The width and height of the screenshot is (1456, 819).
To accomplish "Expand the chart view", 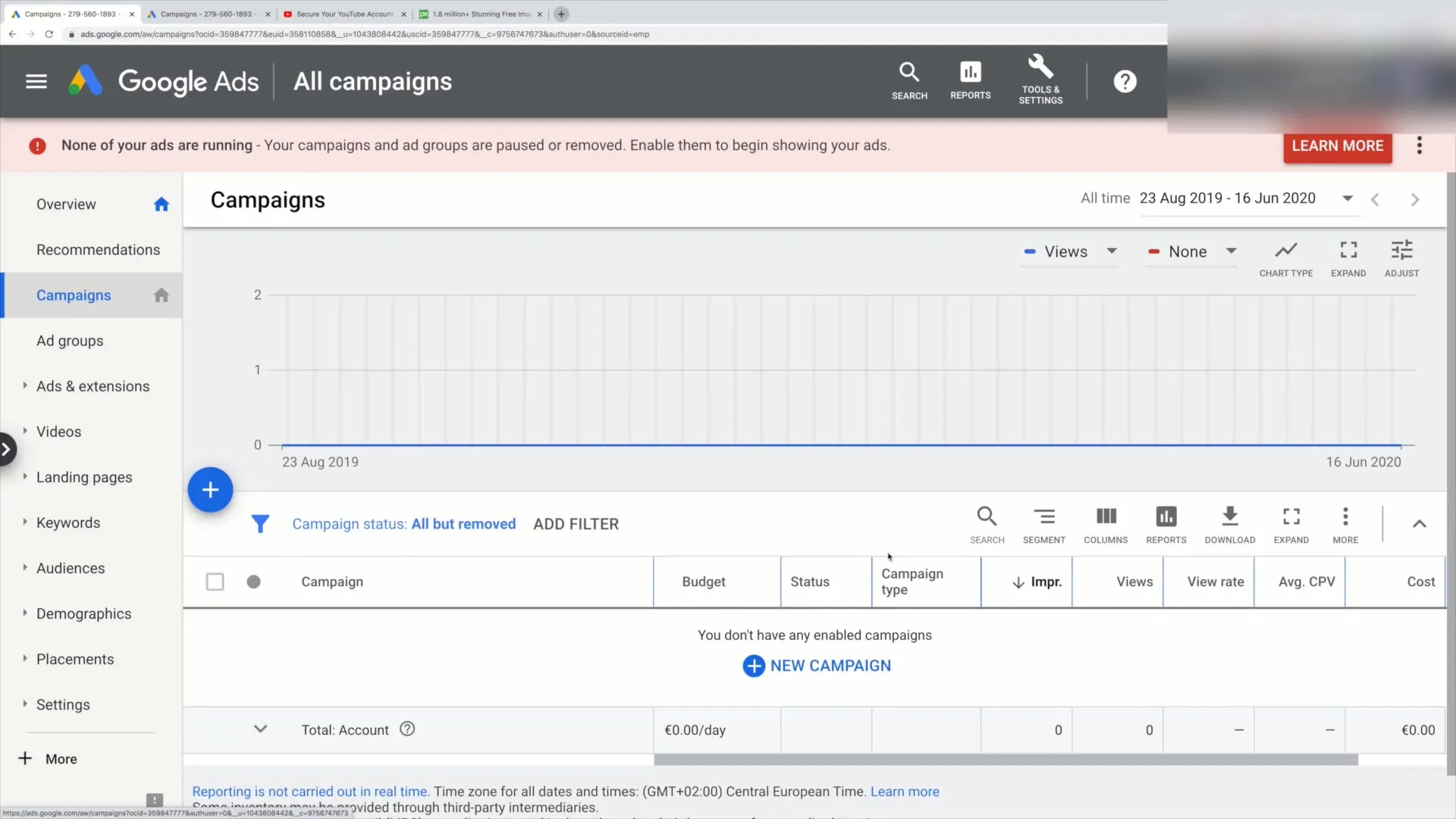I will coord(1348,259).
